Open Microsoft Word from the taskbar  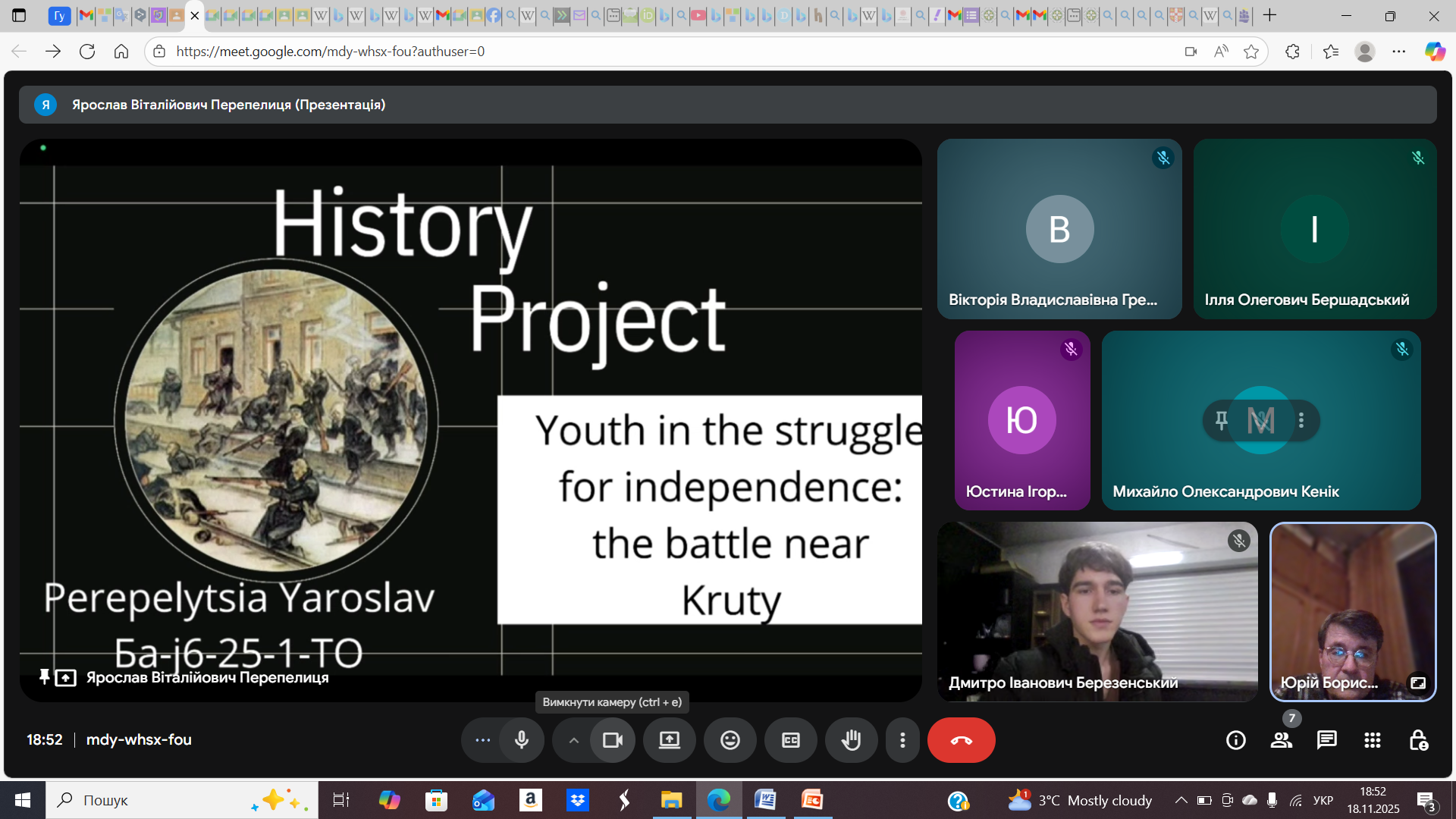point(765,800)
